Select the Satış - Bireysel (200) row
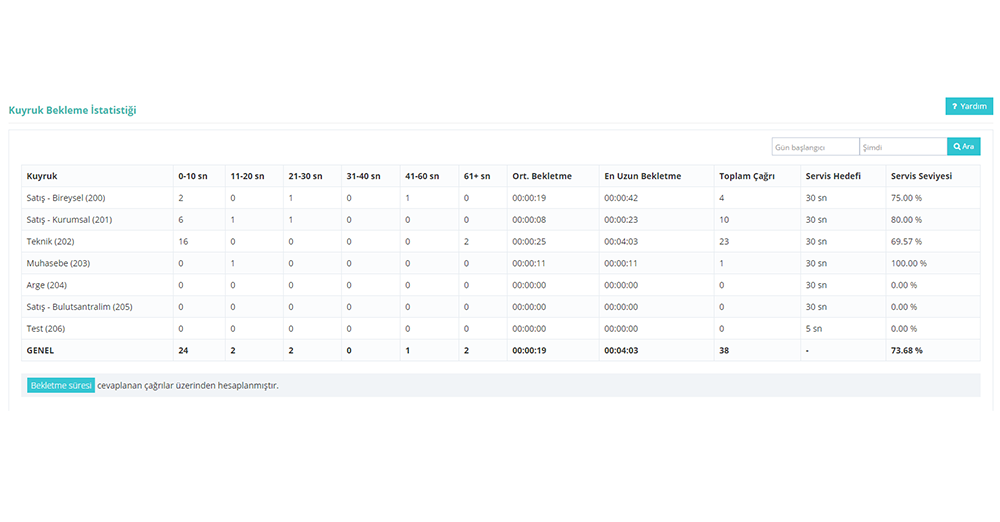The width and height of the screenshot is (1000, 522). pos(66,198)
